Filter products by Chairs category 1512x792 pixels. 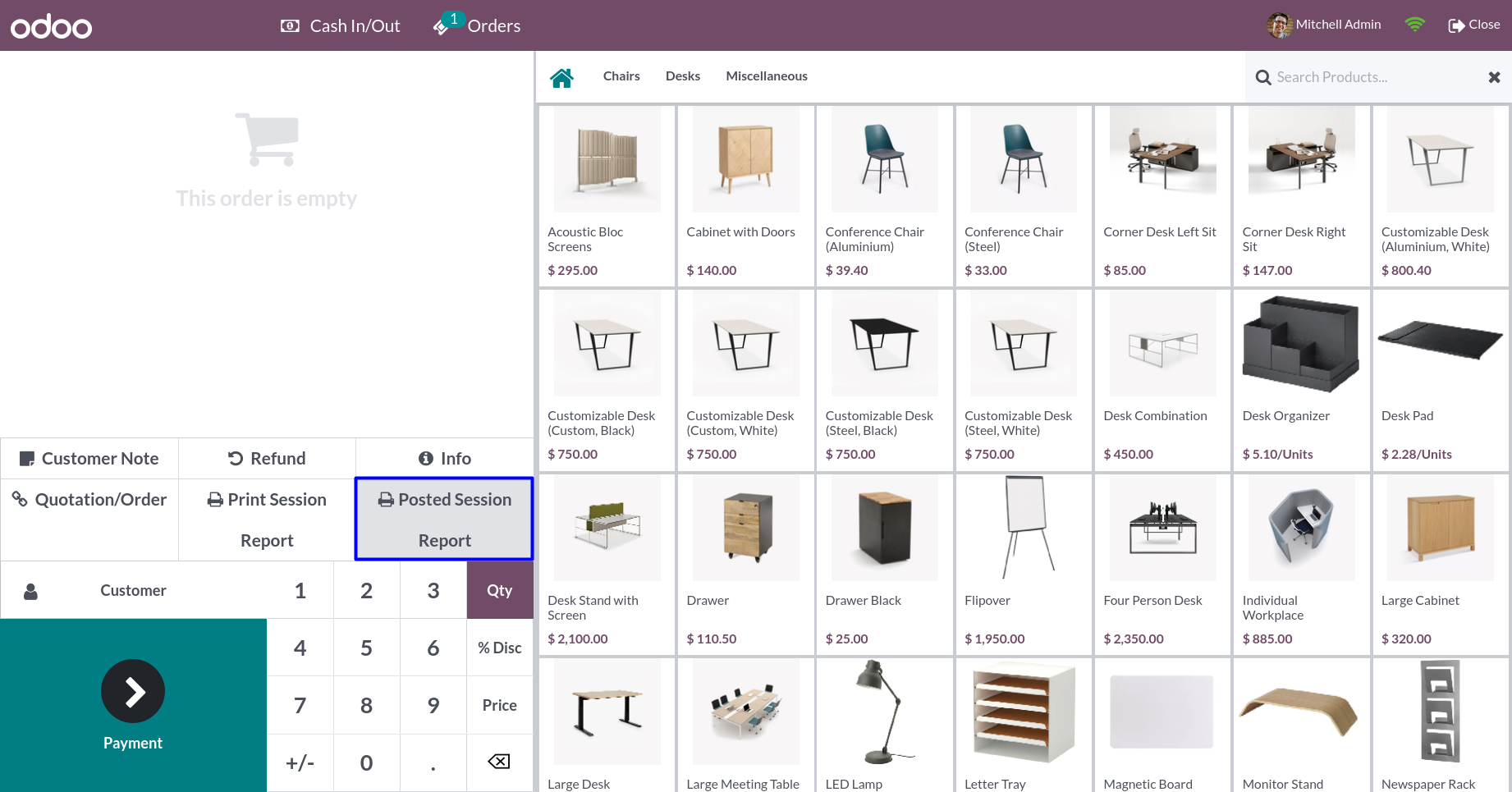(621, 76)
